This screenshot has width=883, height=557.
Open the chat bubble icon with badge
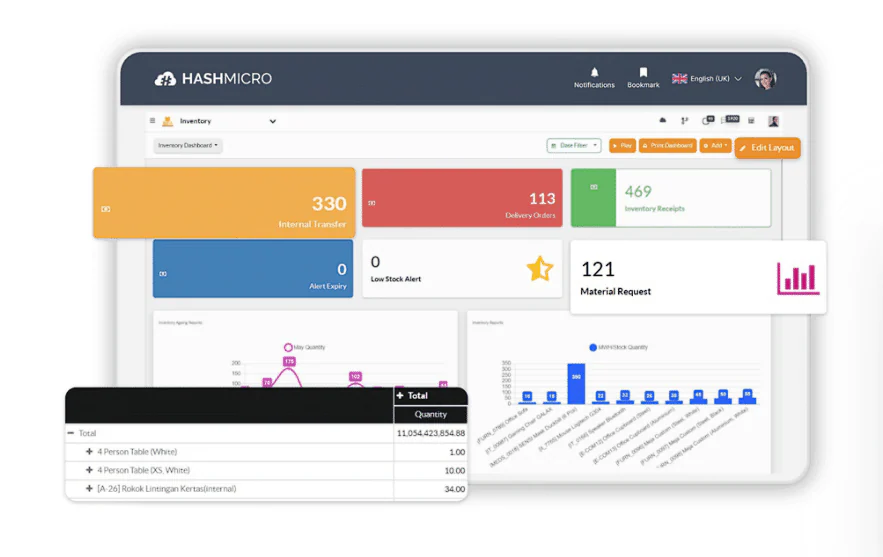pos(708,120)
